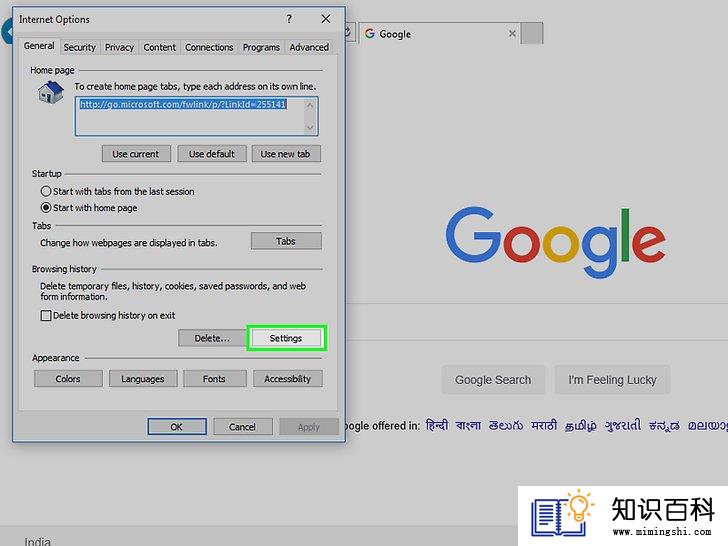Open the Advanced tab

coord(309,47)
